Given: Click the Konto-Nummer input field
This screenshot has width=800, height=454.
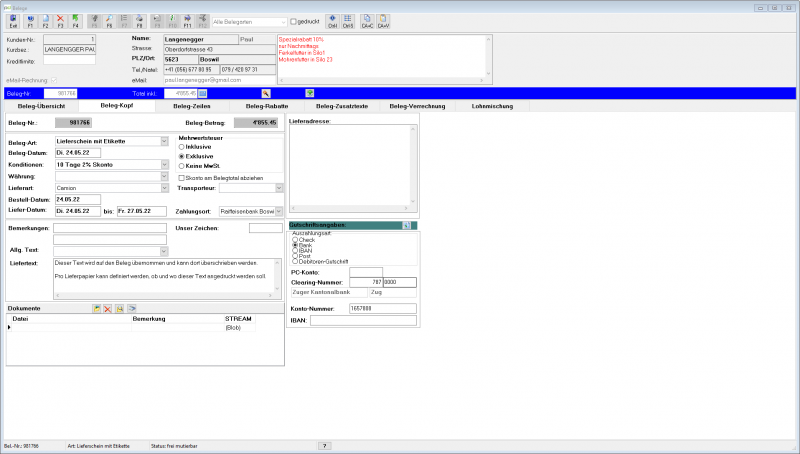Looking at the screenshot, I should 383,309.
